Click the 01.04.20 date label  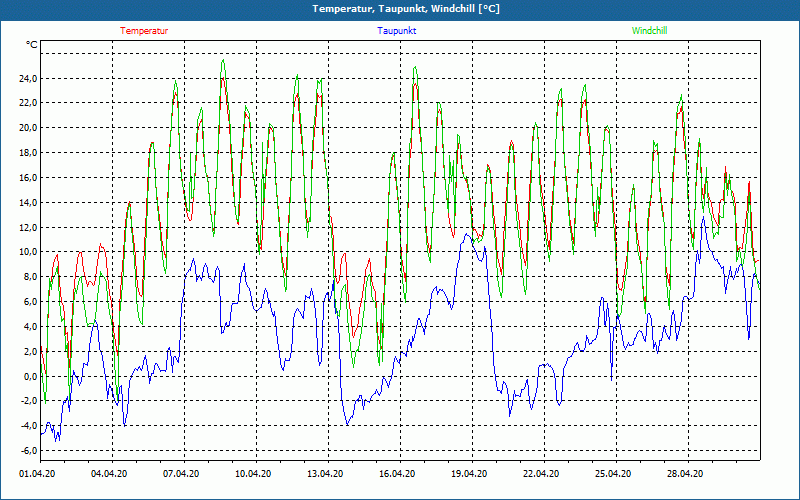(37, 474)
